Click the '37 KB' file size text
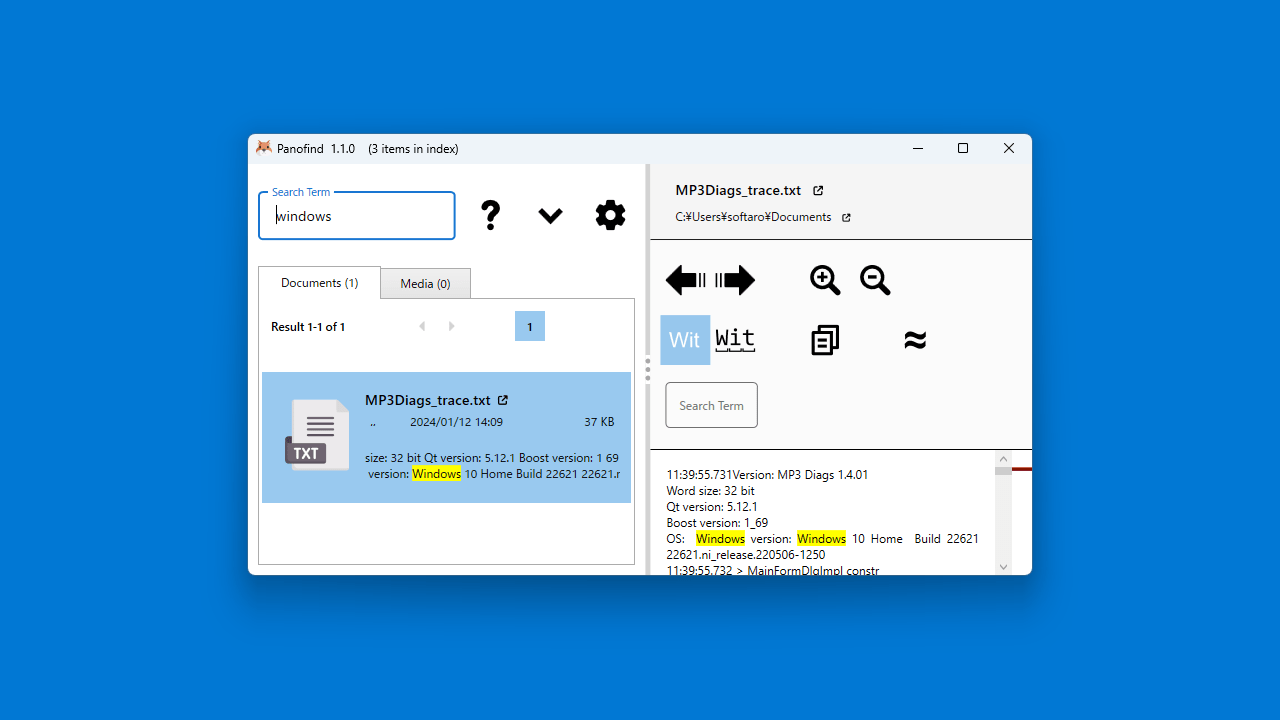Viewport: 1280px width, 720px height. 599,422
